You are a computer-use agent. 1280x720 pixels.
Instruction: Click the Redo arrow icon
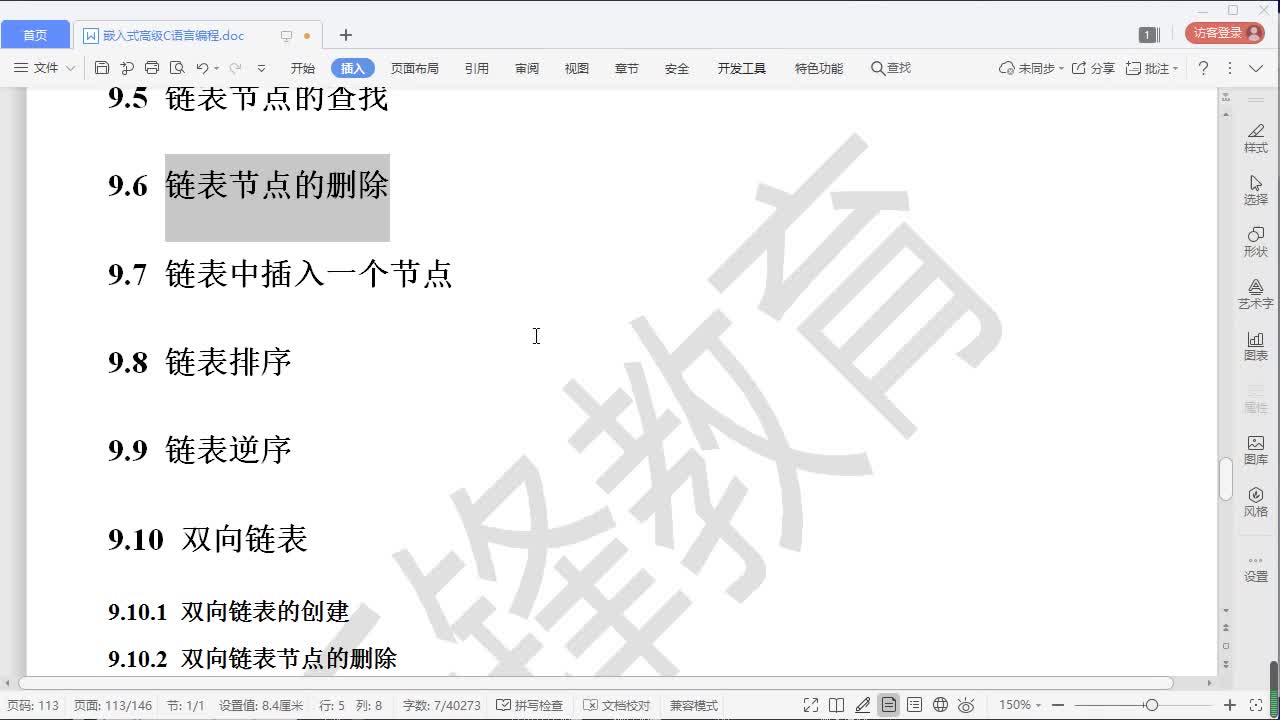click(x=235, y=68)
